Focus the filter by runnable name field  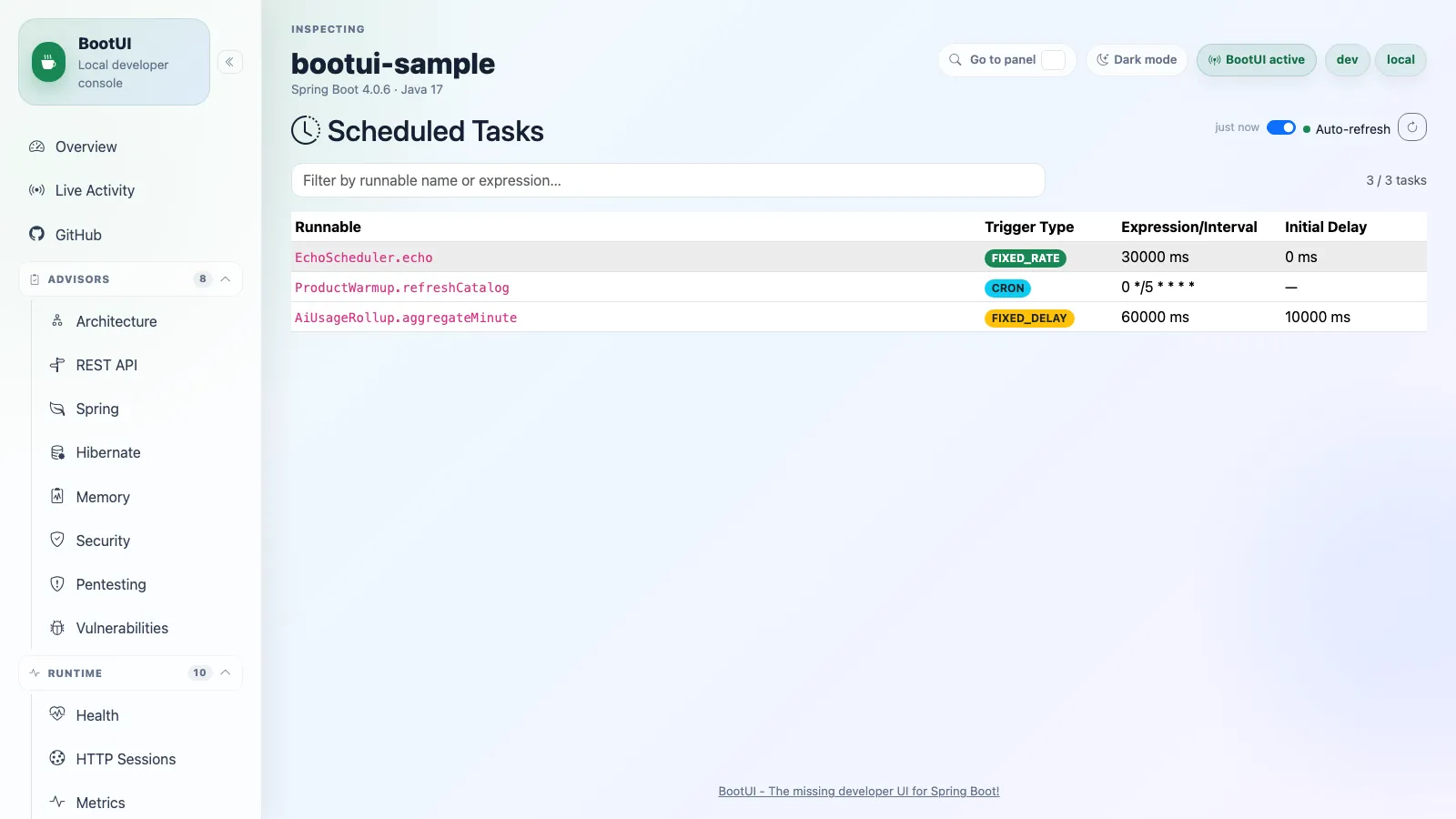click(x=668, y=180)
